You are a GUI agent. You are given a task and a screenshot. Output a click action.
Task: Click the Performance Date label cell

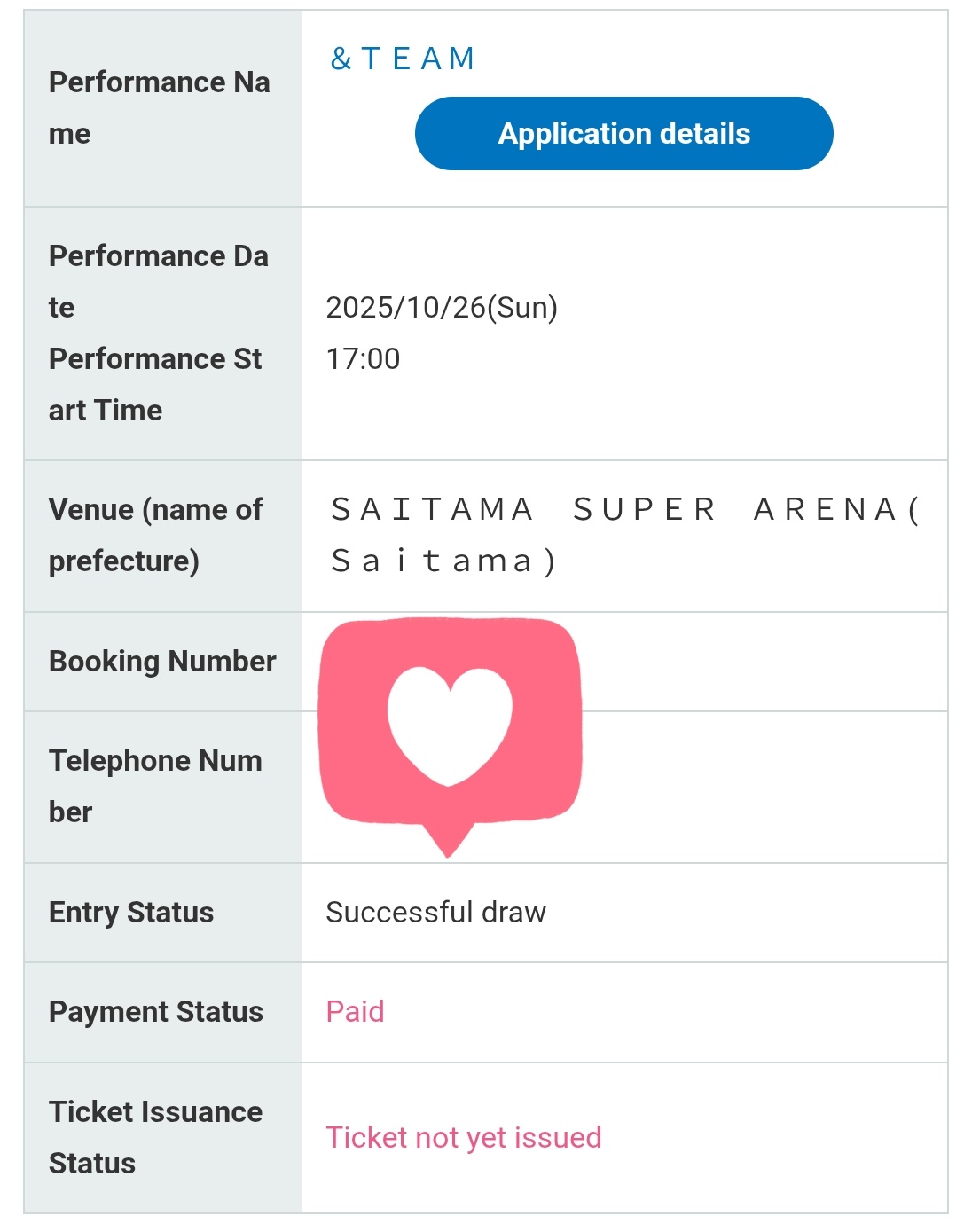[x=159, y=281]
